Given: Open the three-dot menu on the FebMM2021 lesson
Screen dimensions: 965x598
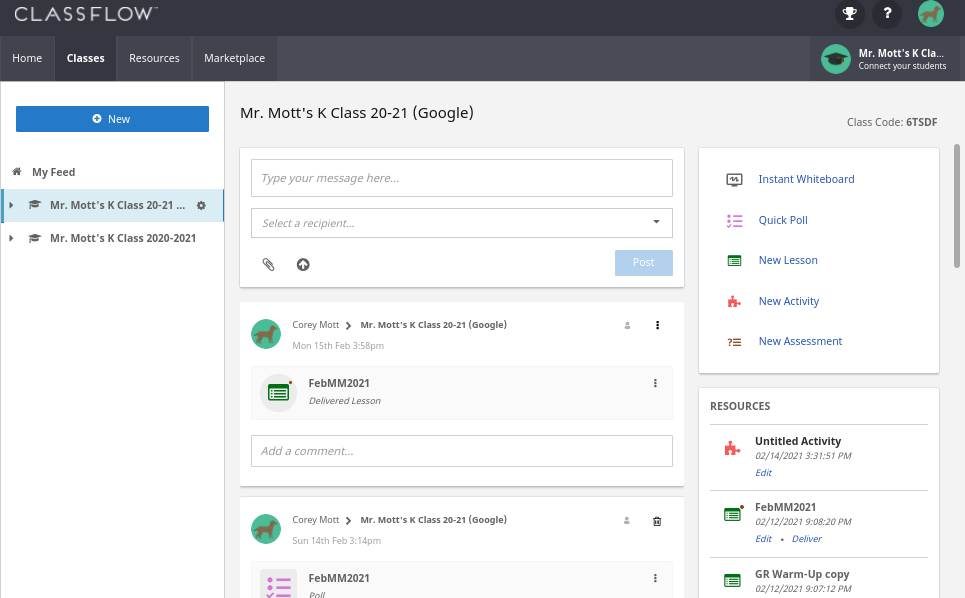Looking at the screenshot, I should (x=655, y=383).
